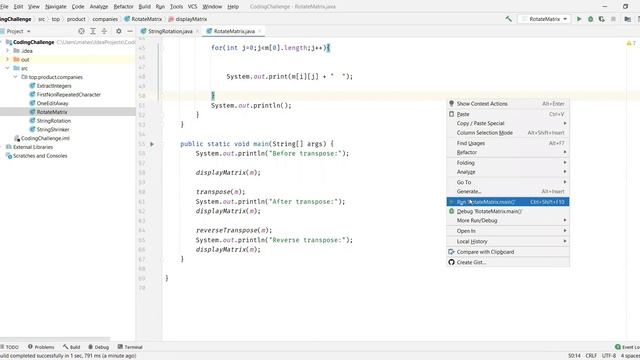The height and width of the screenshot is (360, 640).
Task: Click the line:column position indicator
Action: [574, 356]
